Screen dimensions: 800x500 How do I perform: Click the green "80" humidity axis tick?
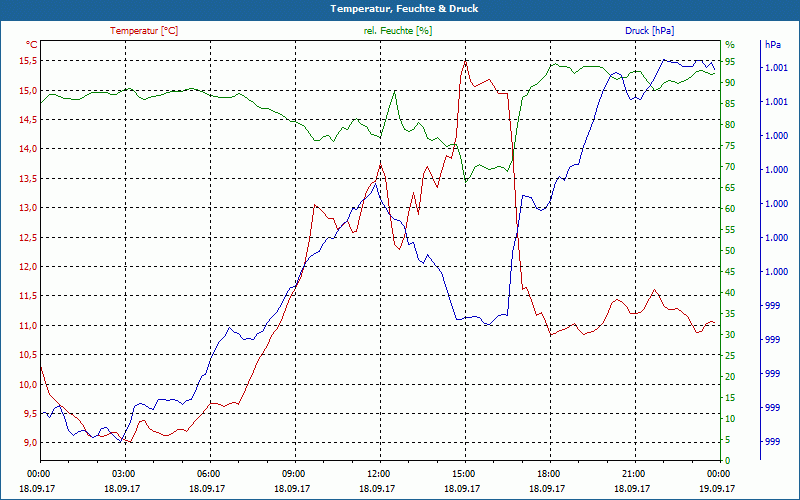[x=730, y=124]
